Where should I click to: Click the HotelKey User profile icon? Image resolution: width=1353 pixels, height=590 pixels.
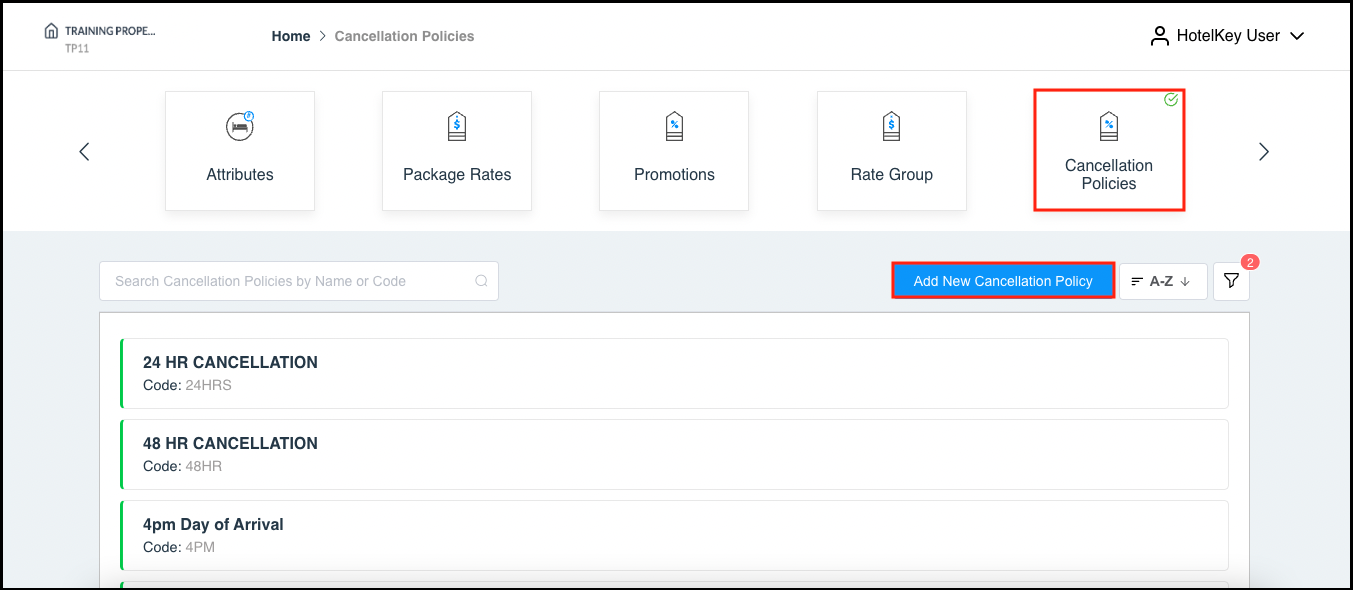[1160, 36]
